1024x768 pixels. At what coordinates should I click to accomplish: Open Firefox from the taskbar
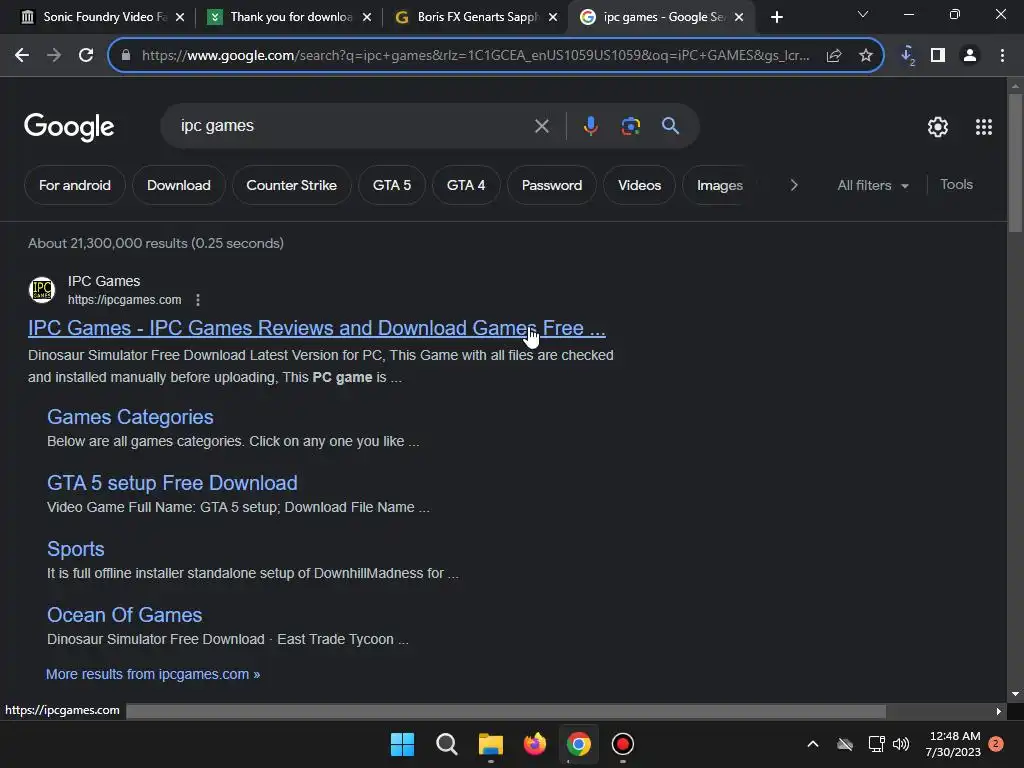click(x=535, y=744)
